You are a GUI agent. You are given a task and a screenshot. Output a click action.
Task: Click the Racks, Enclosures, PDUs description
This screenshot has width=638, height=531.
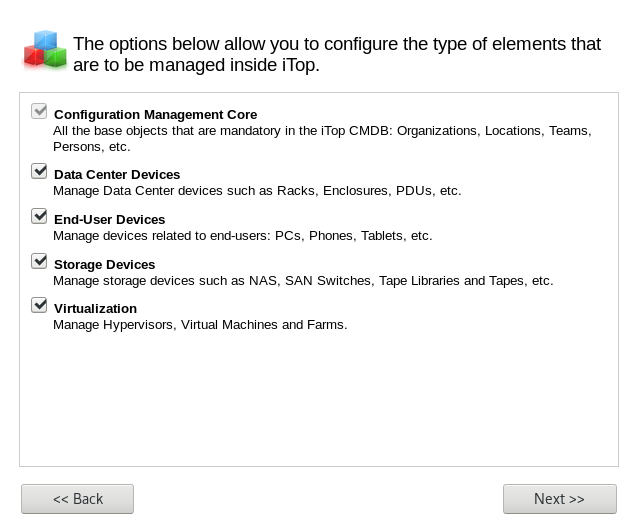tap(257, 190)
